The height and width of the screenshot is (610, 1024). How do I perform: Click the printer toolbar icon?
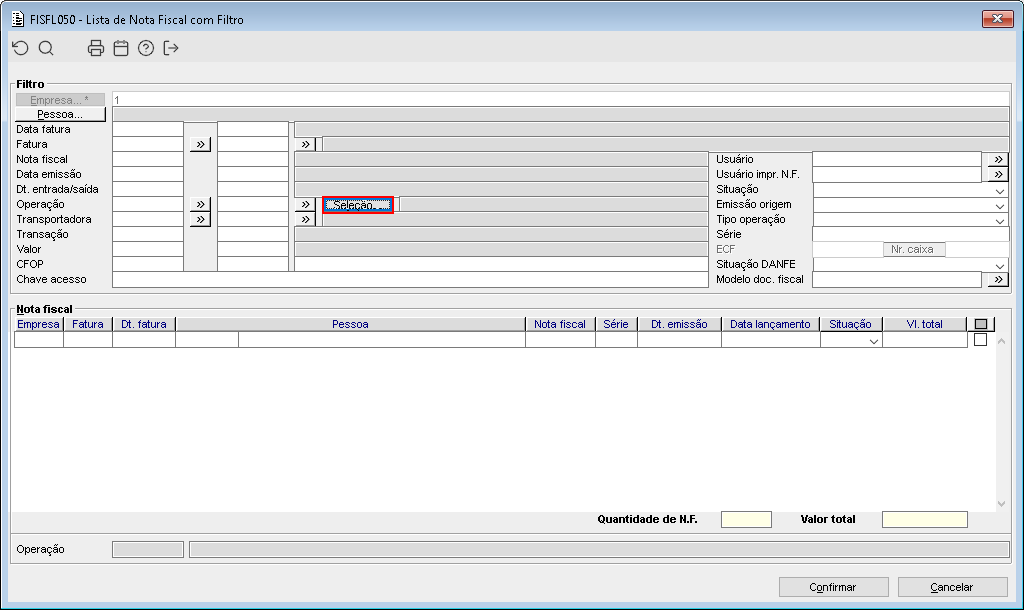pyautogui.click(x=96, y=48)
